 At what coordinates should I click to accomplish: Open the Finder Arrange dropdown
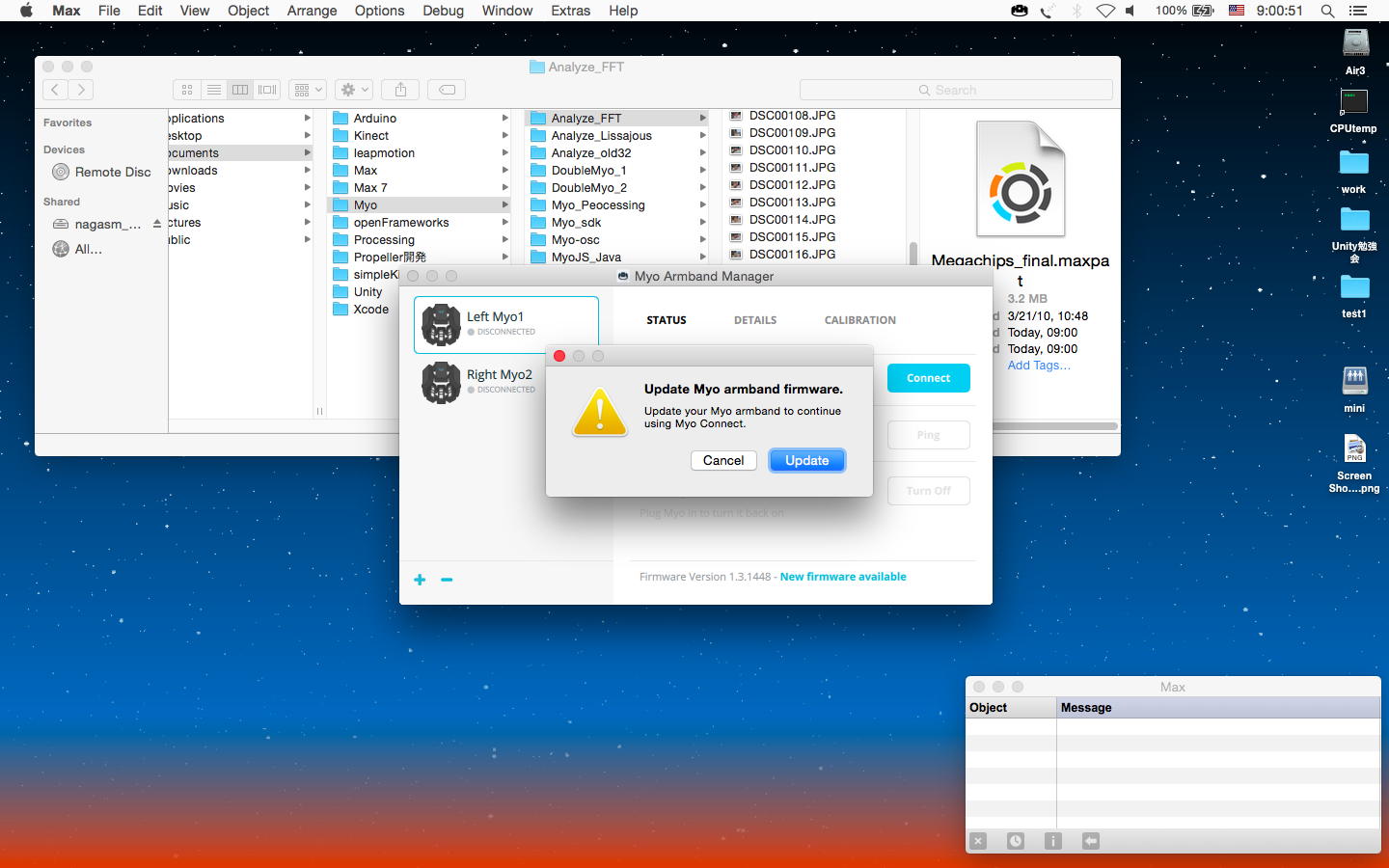(x=309, y=90)
